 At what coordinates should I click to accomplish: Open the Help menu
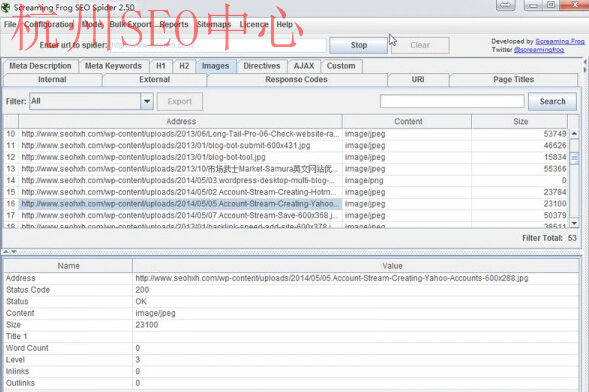pos(284,24)
